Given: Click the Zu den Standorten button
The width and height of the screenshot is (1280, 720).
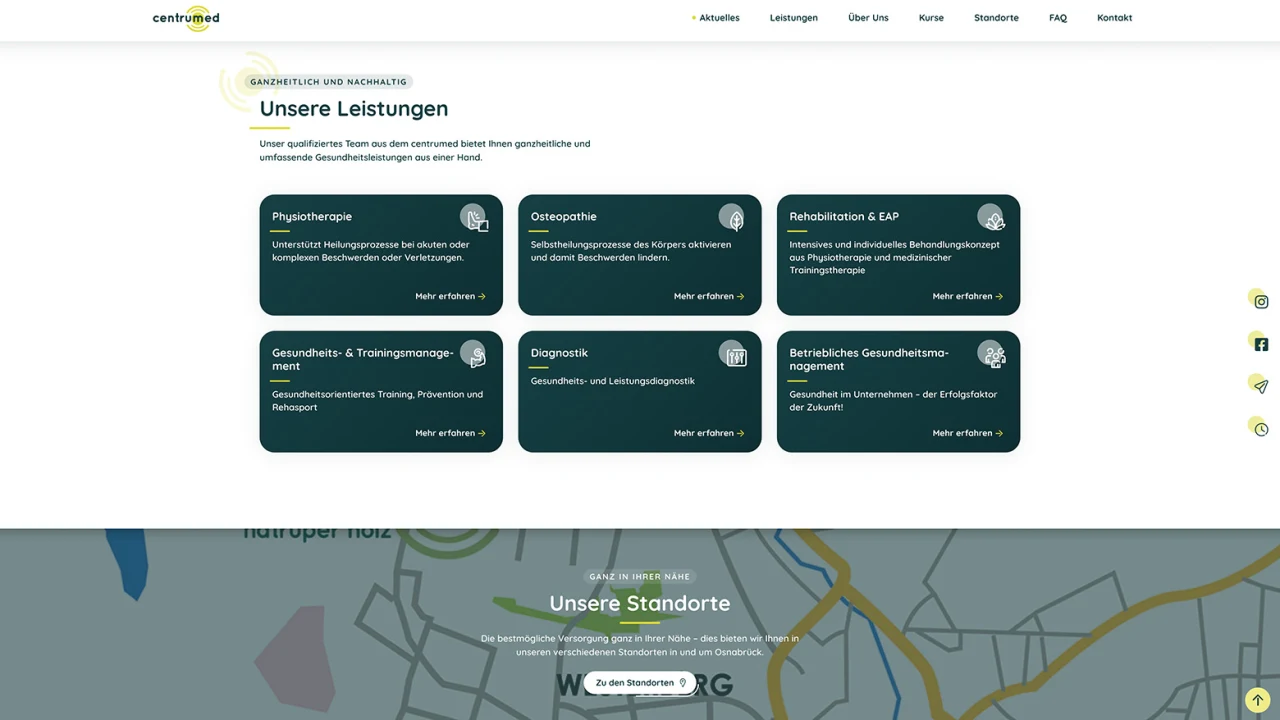Looking at the screenshot, I should 640,683.
